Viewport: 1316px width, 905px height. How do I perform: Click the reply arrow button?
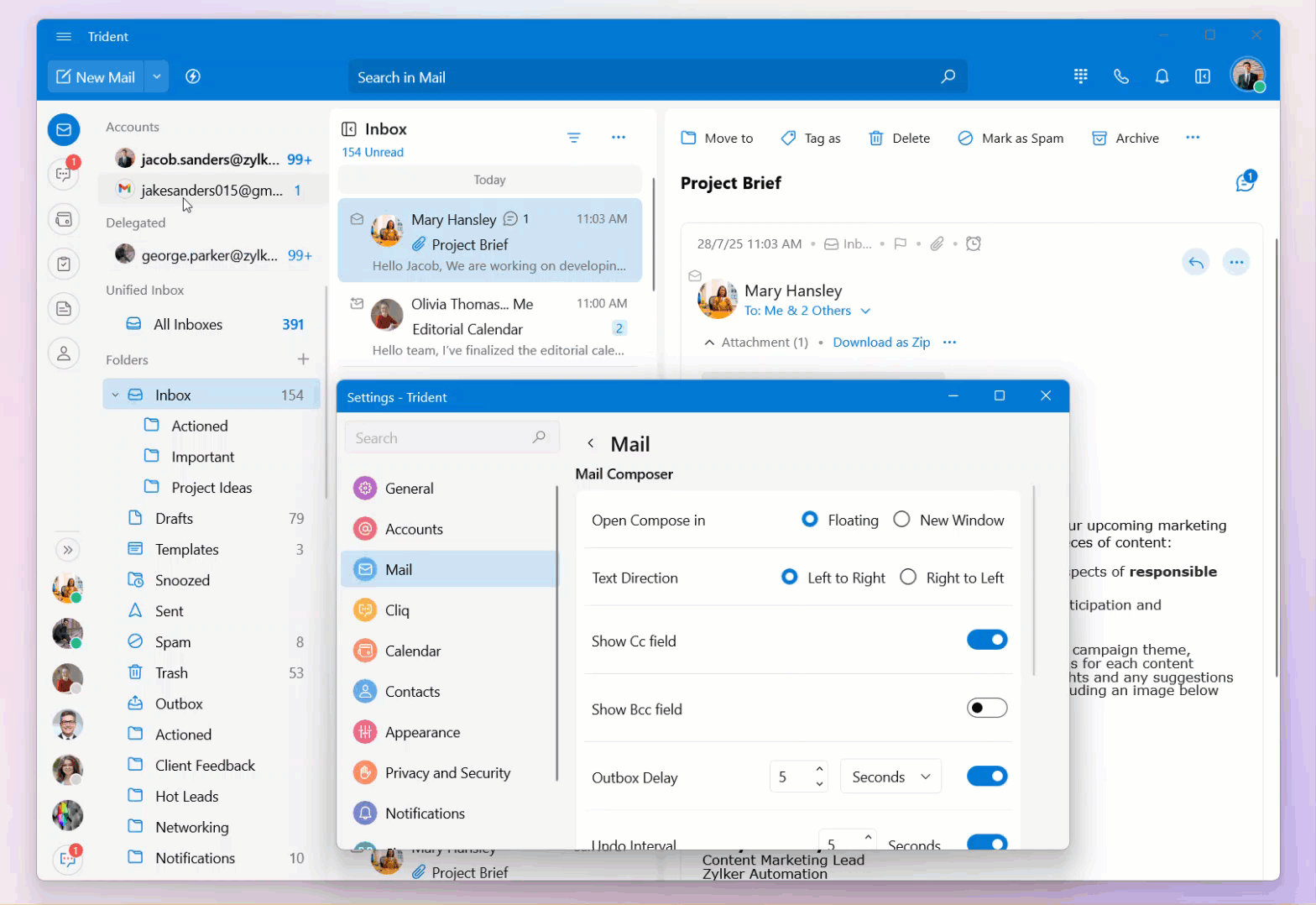1196,263
